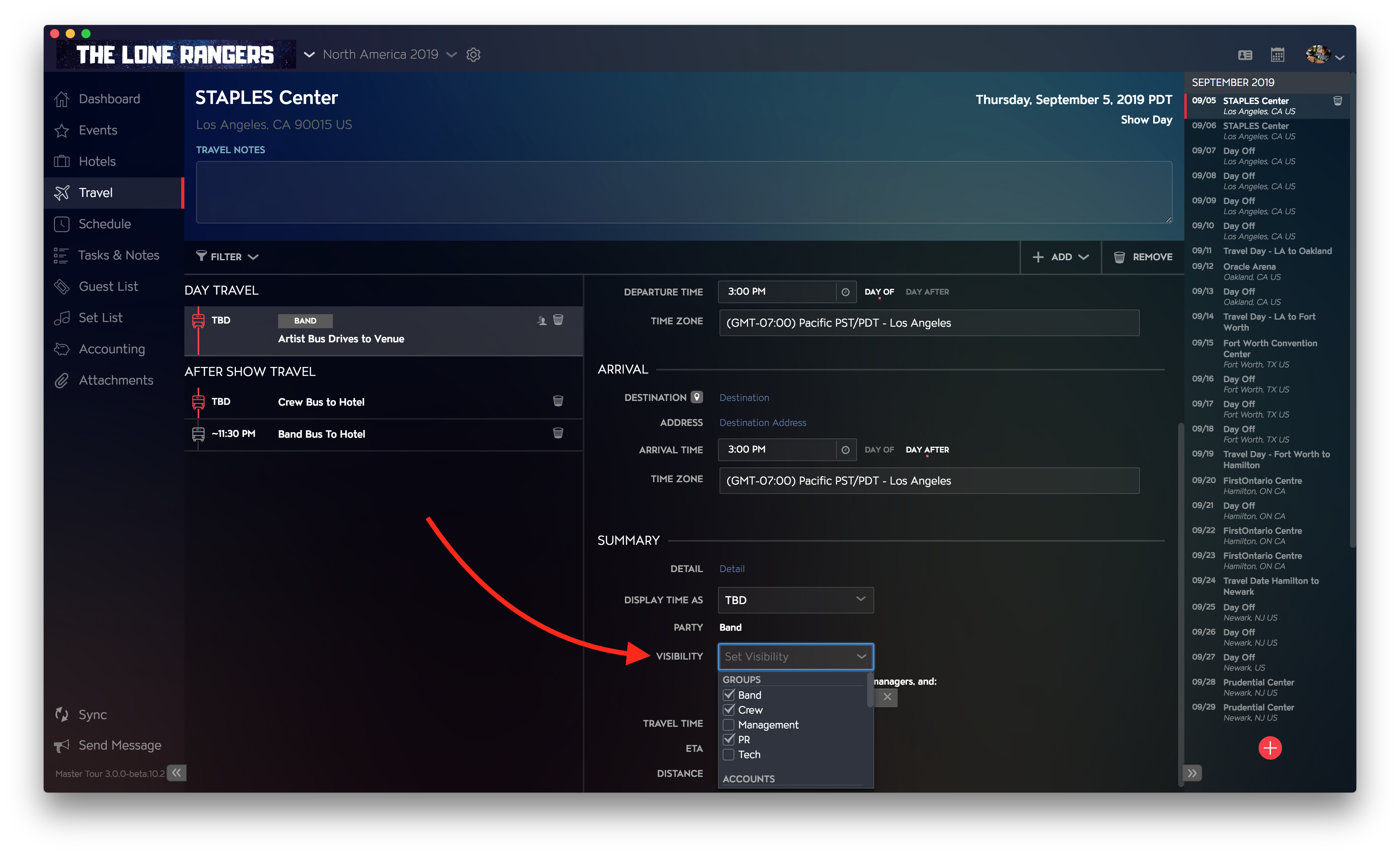Open Guest List in sidebar

point(114,286)
